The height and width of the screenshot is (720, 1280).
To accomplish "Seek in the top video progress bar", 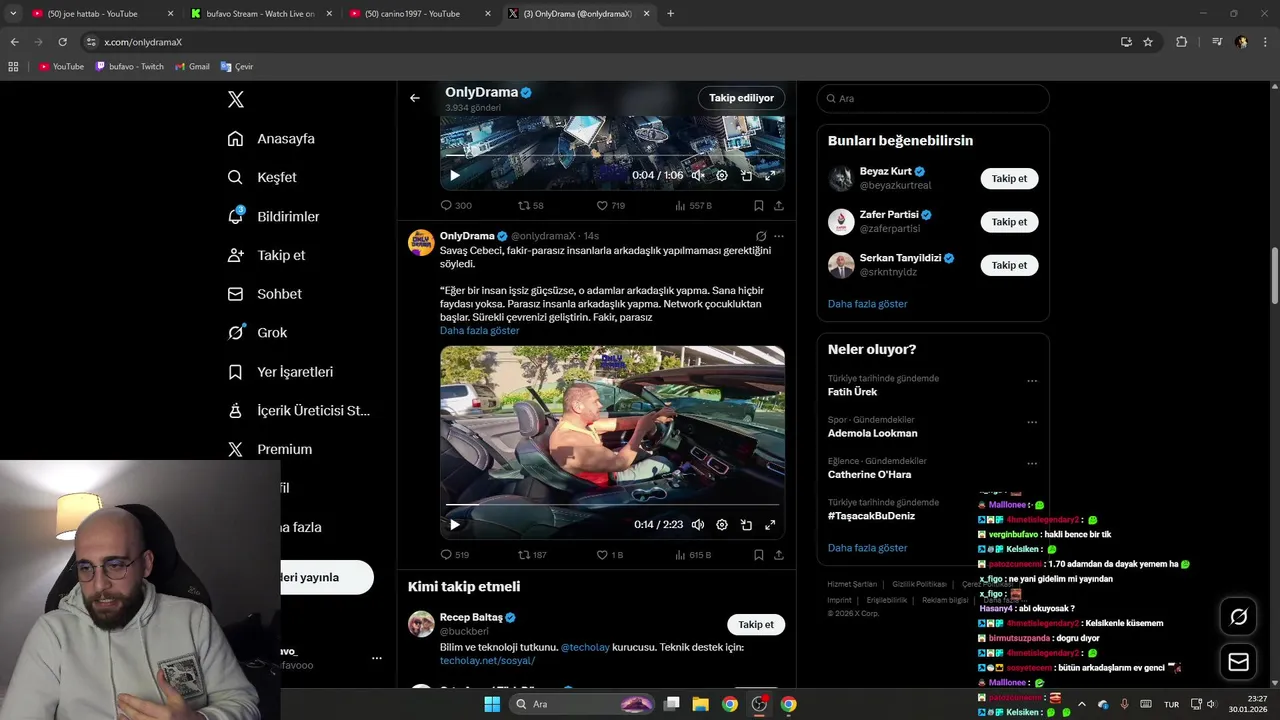I will point(612,156).
